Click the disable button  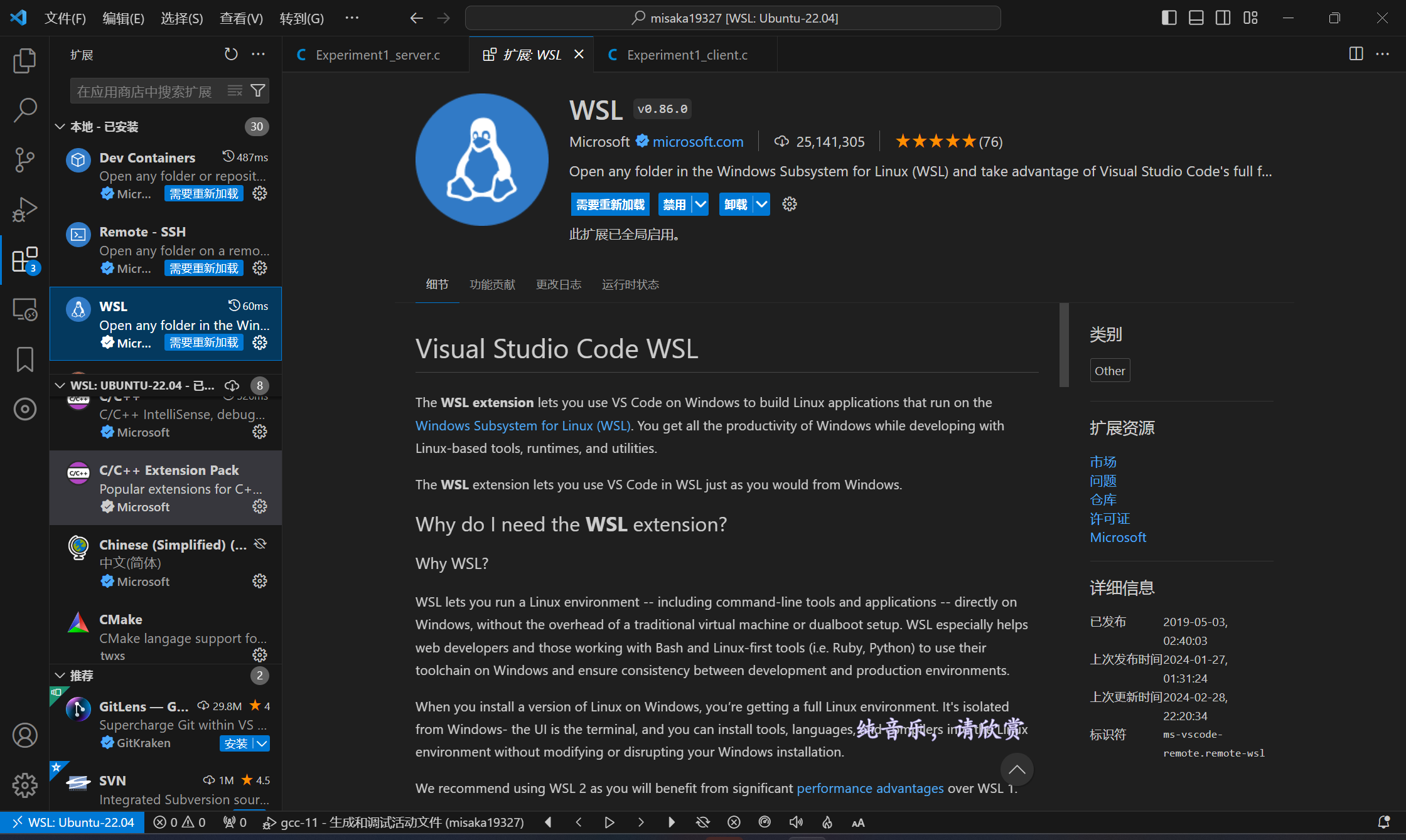coord(675,205)
